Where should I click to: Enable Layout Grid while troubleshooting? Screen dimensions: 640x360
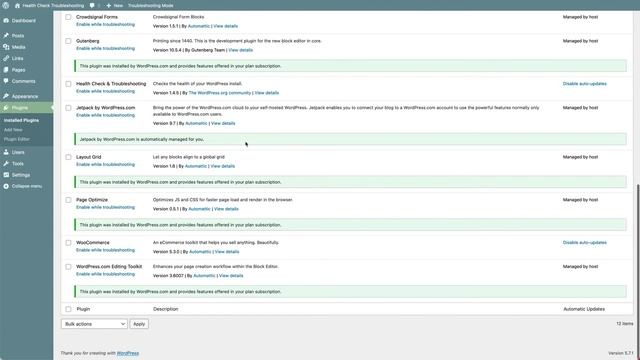pyautogui.click(x=105, y=164)
